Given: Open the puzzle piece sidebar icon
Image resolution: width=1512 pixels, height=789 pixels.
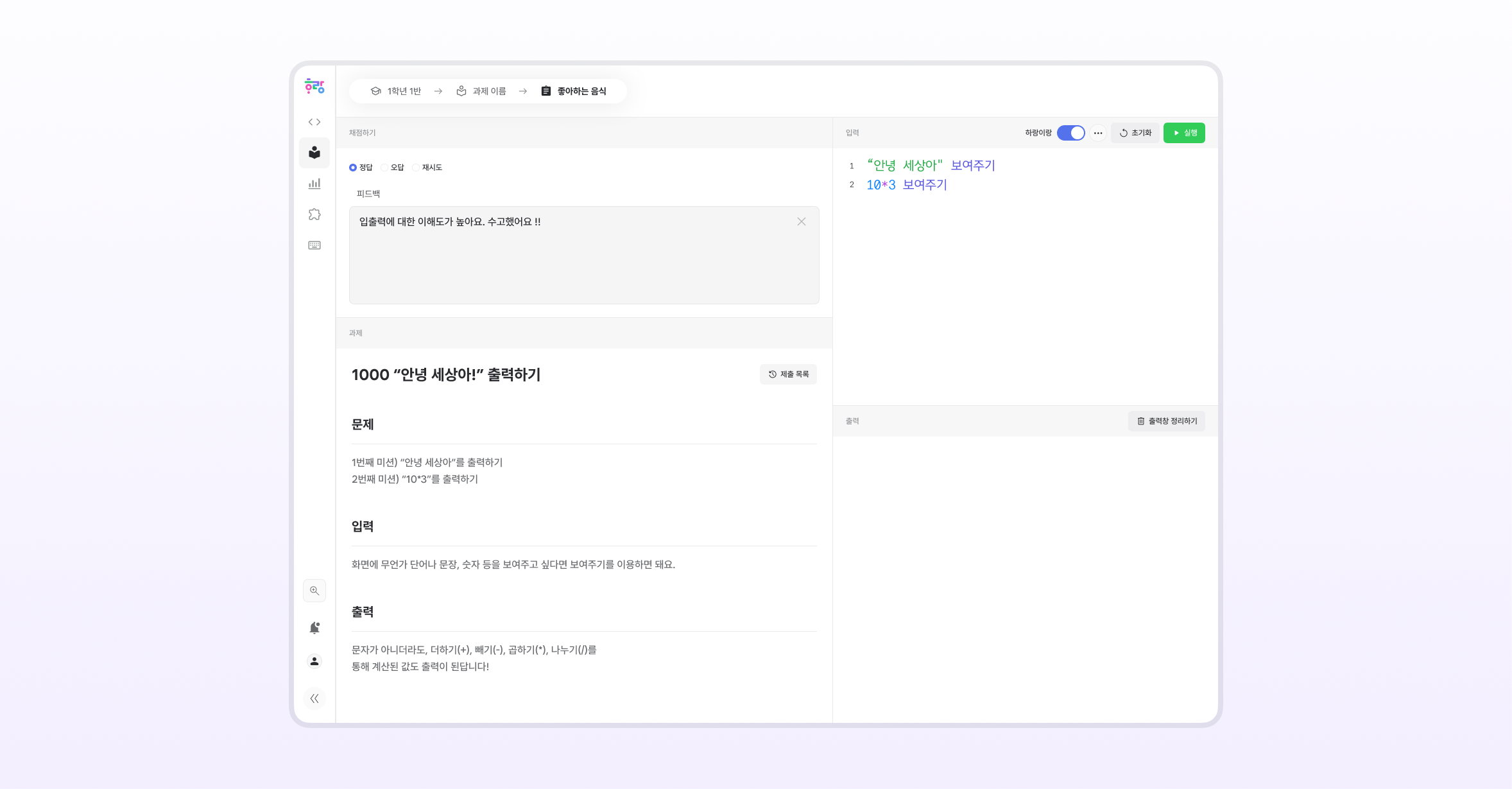Looking at the screenshot, I should pos(314,214).
